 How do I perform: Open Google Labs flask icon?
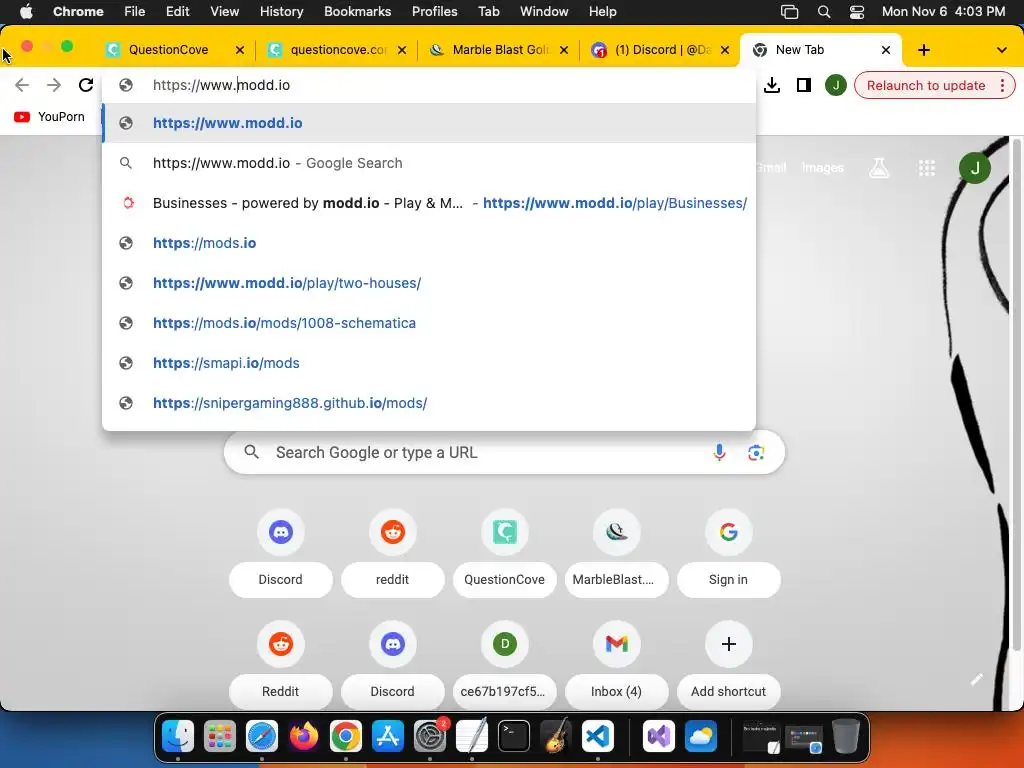[x=879, y=168]
